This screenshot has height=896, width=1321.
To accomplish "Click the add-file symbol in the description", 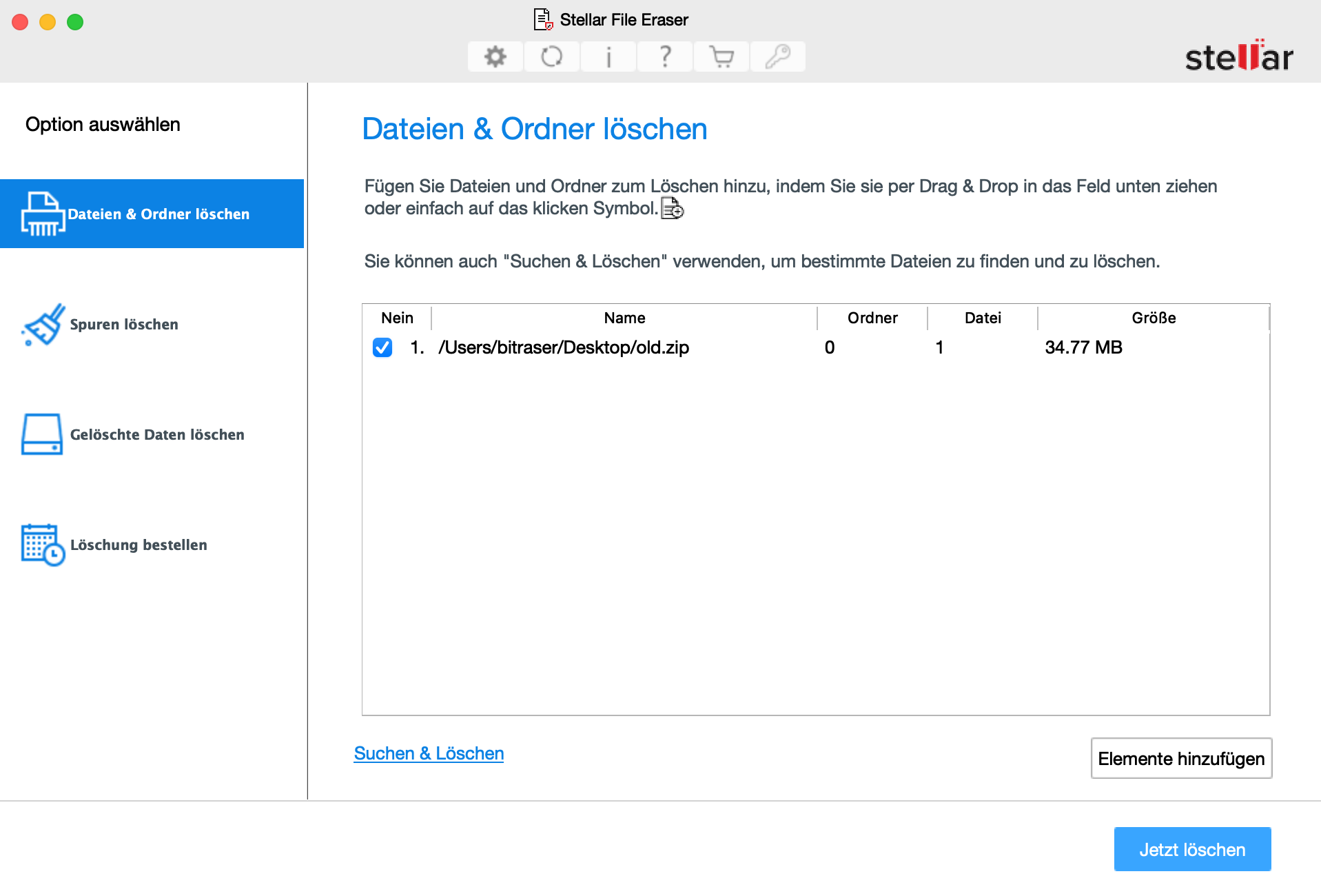I will coord(672,207).
